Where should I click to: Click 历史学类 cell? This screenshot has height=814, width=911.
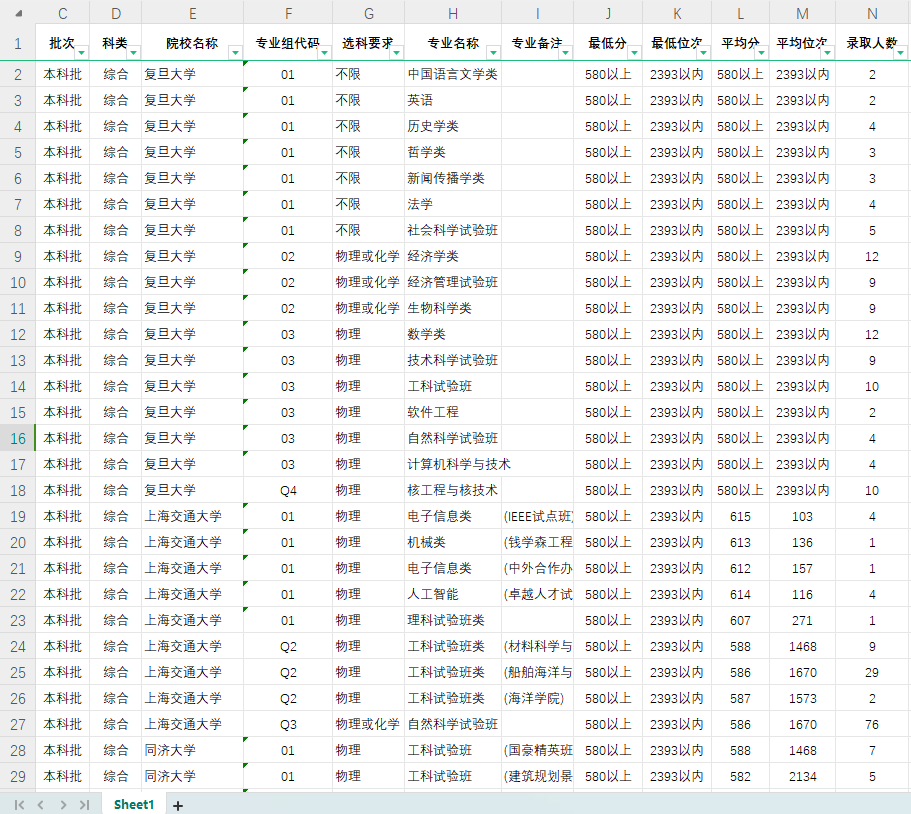tap(453, 126)
